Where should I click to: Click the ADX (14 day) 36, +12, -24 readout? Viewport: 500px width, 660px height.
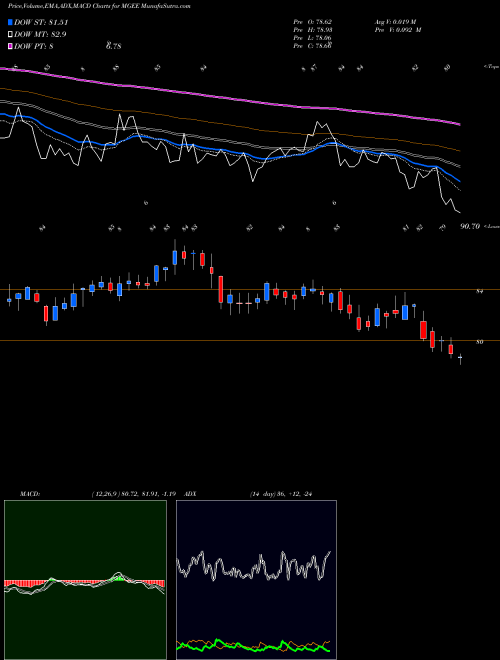[281, 494]
